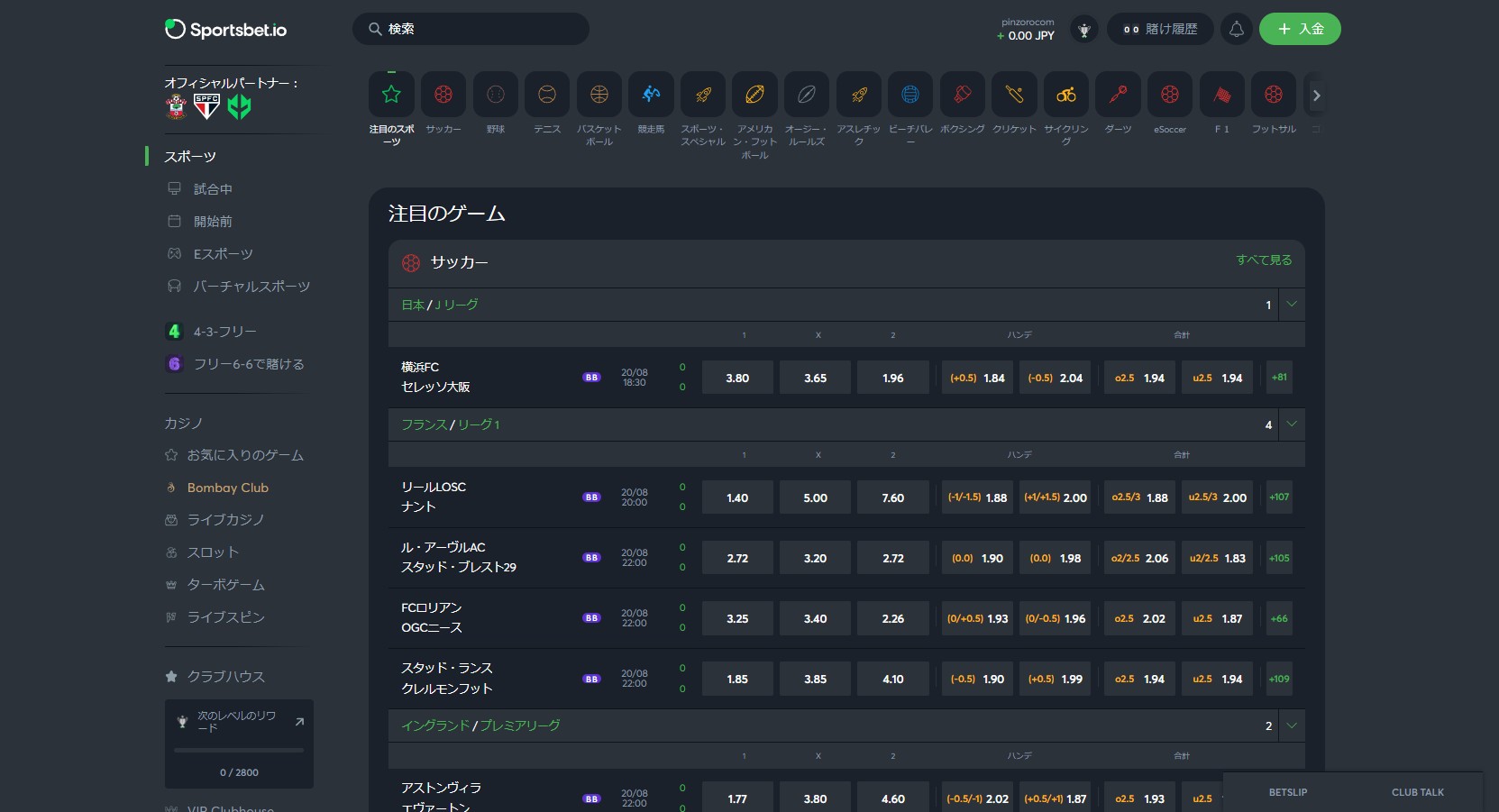
Task: Open Eスポーツ in sidebar
Action: click(x=223, y=254)
